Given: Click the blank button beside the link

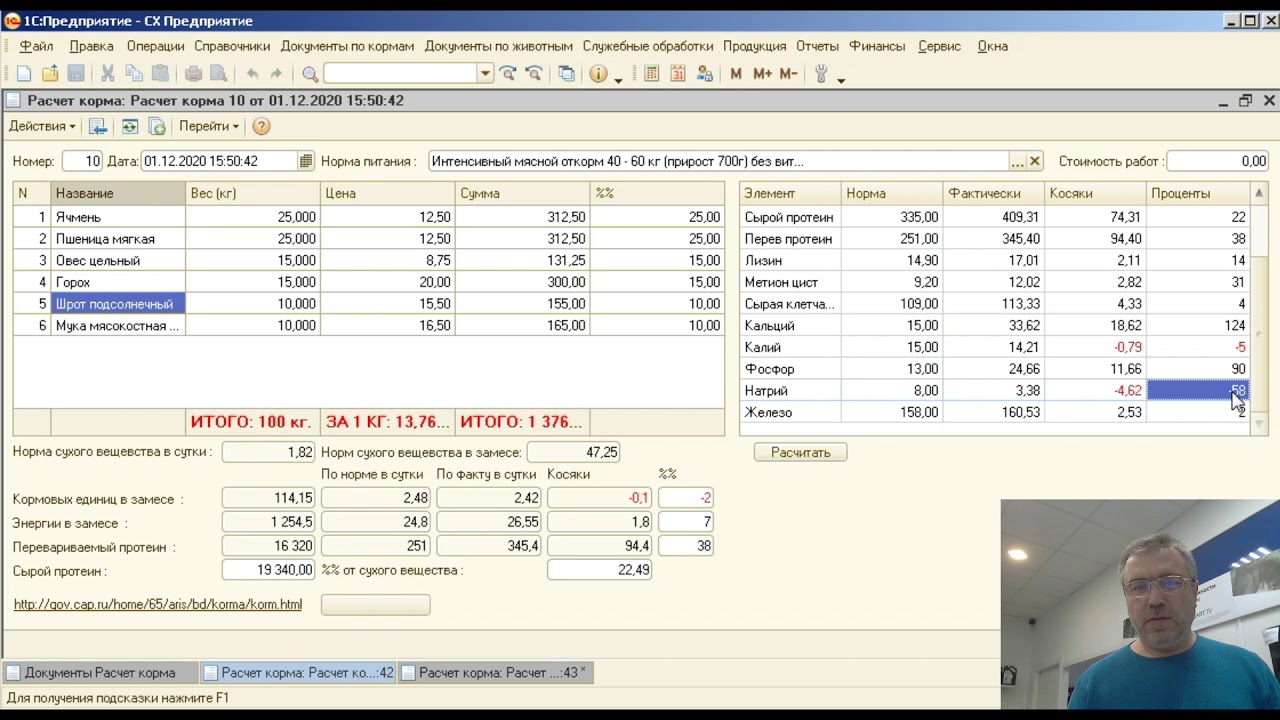Looking at the screenshot, I should [375, 605].
